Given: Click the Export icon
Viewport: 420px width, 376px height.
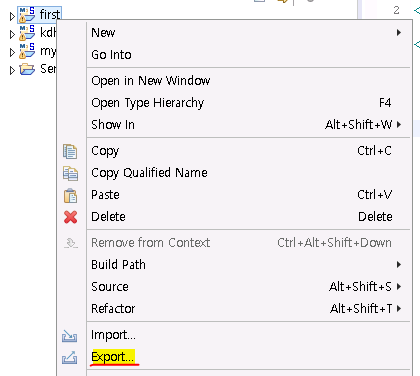Looking at the screenshot, I should click(x=69, y=358).
